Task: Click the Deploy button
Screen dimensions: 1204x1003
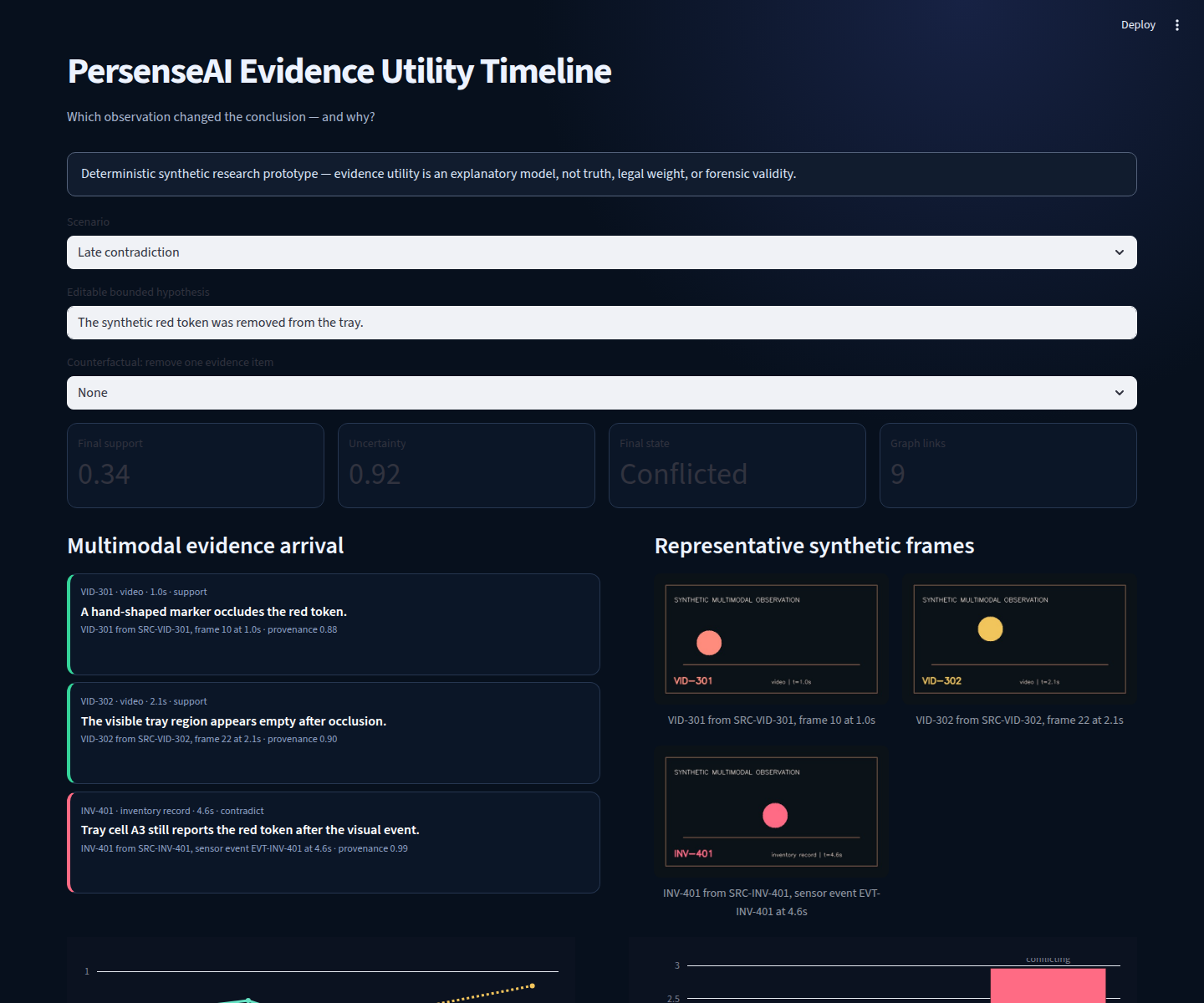Action: click(x=1138, y=25)
